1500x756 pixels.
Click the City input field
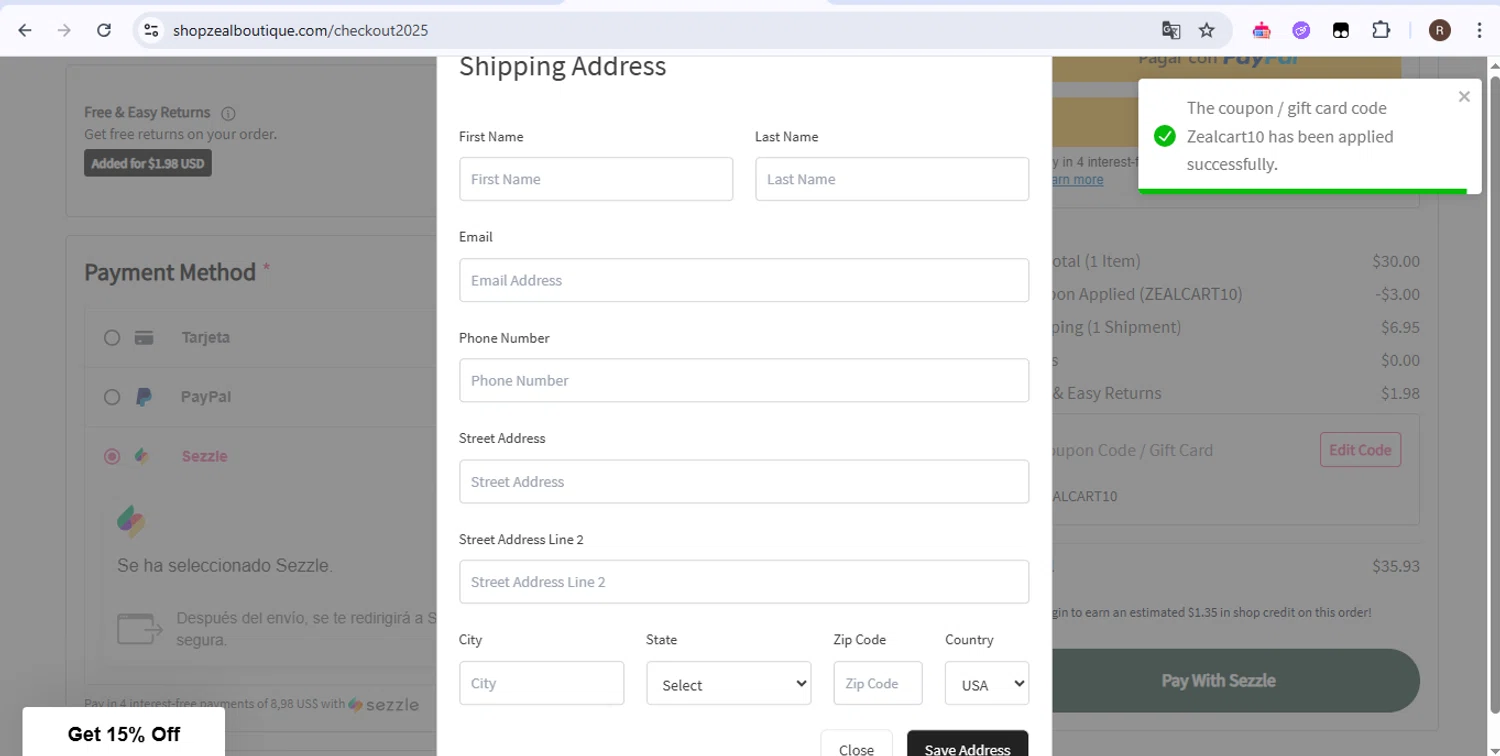click(x=542, y=683)
